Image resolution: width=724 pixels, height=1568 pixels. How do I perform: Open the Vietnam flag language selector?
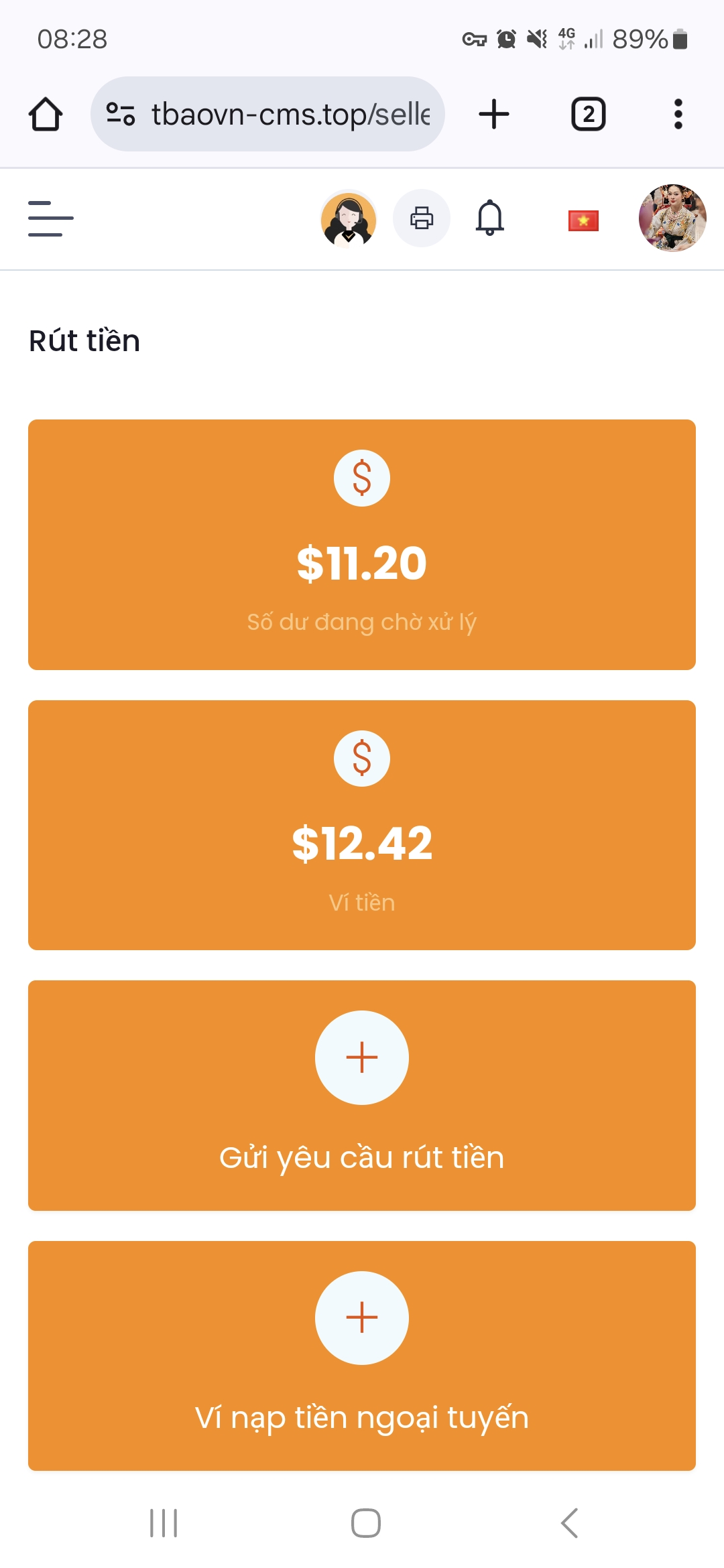[x=583, y=220]
